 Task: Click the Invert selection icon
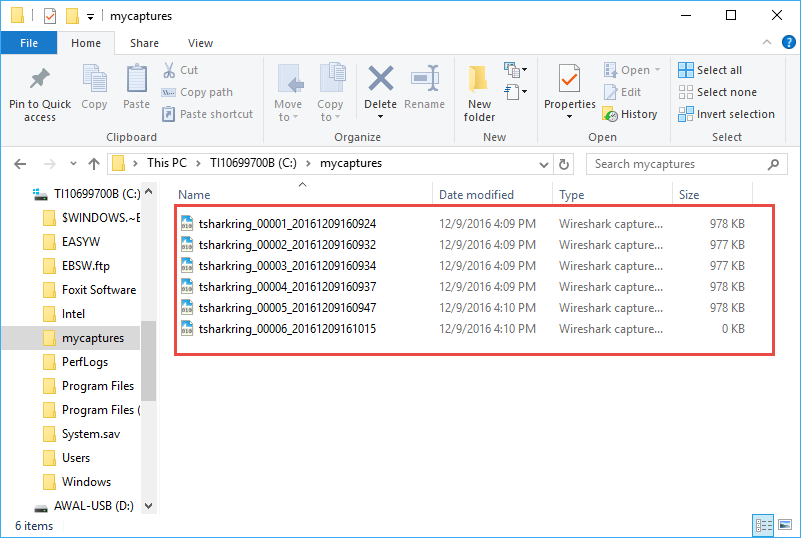click(686, 114)
